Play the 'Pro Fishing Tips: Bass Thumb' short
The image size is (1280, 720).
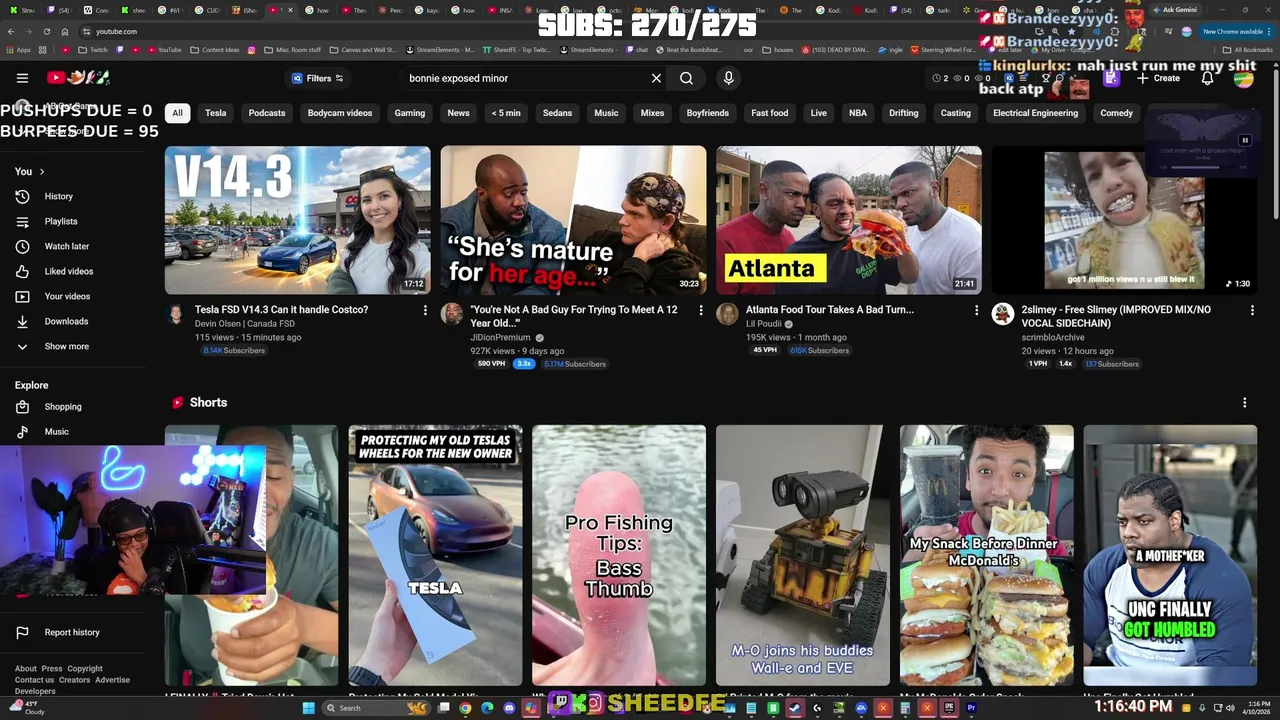coord(619,555)
